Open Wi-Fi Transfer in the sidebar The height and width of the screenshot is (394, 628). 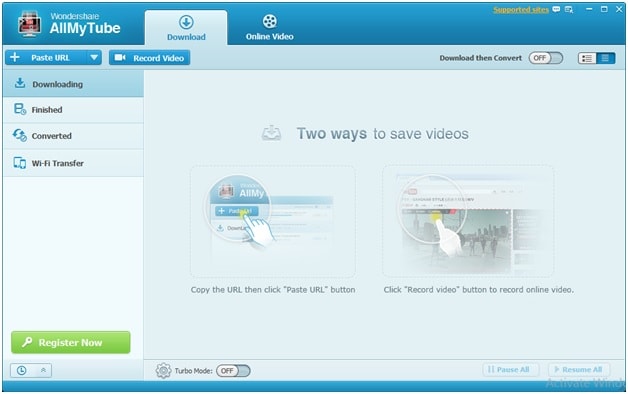[73, 163]
